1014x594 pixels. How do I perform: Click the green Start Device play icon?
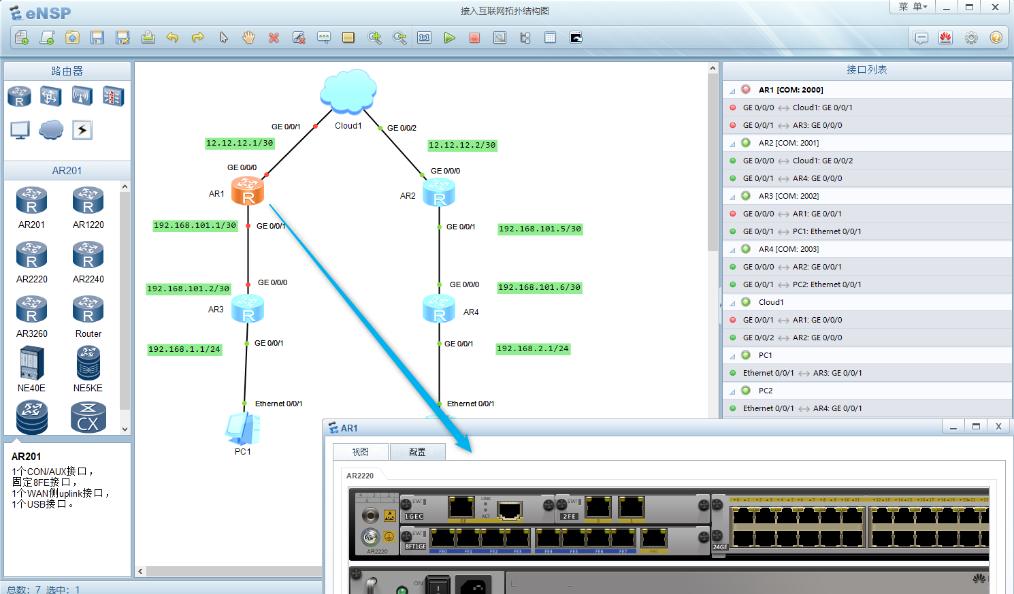point(449,38)
